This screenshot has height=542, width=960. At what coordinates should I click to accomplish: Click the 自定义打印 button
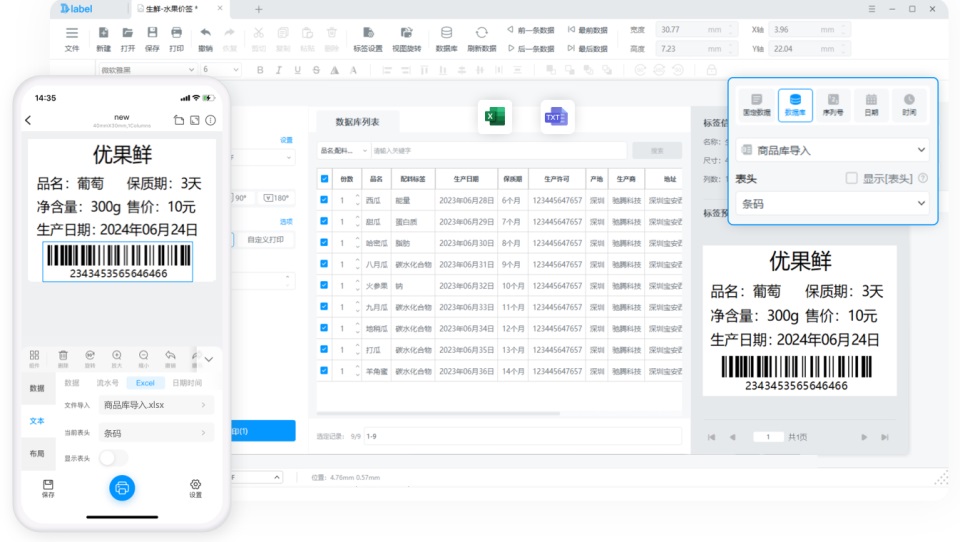click(x=264, y=239)
